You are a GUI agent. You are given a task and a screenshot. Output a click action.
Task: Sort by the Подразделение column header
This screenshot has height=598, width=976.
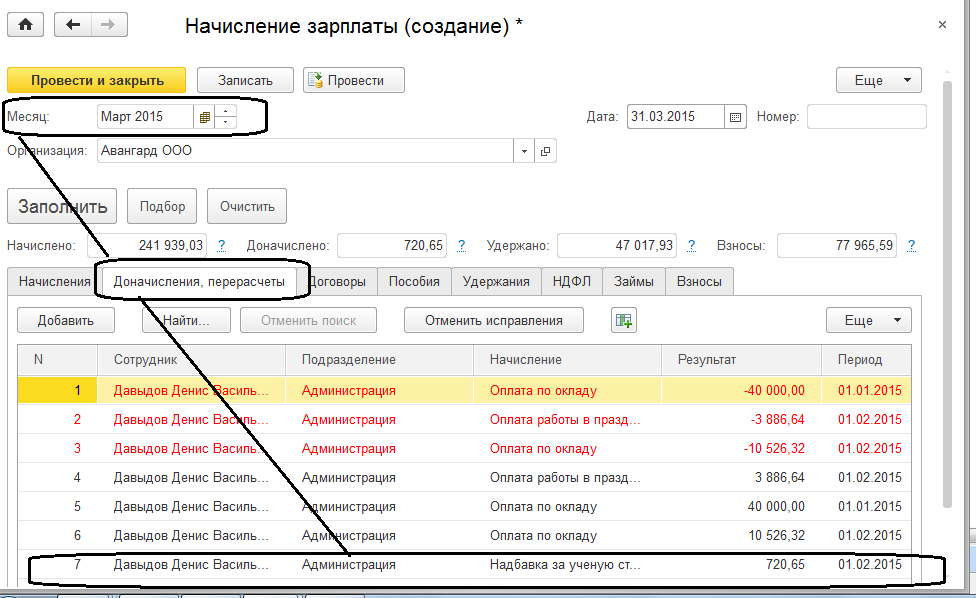379,360
